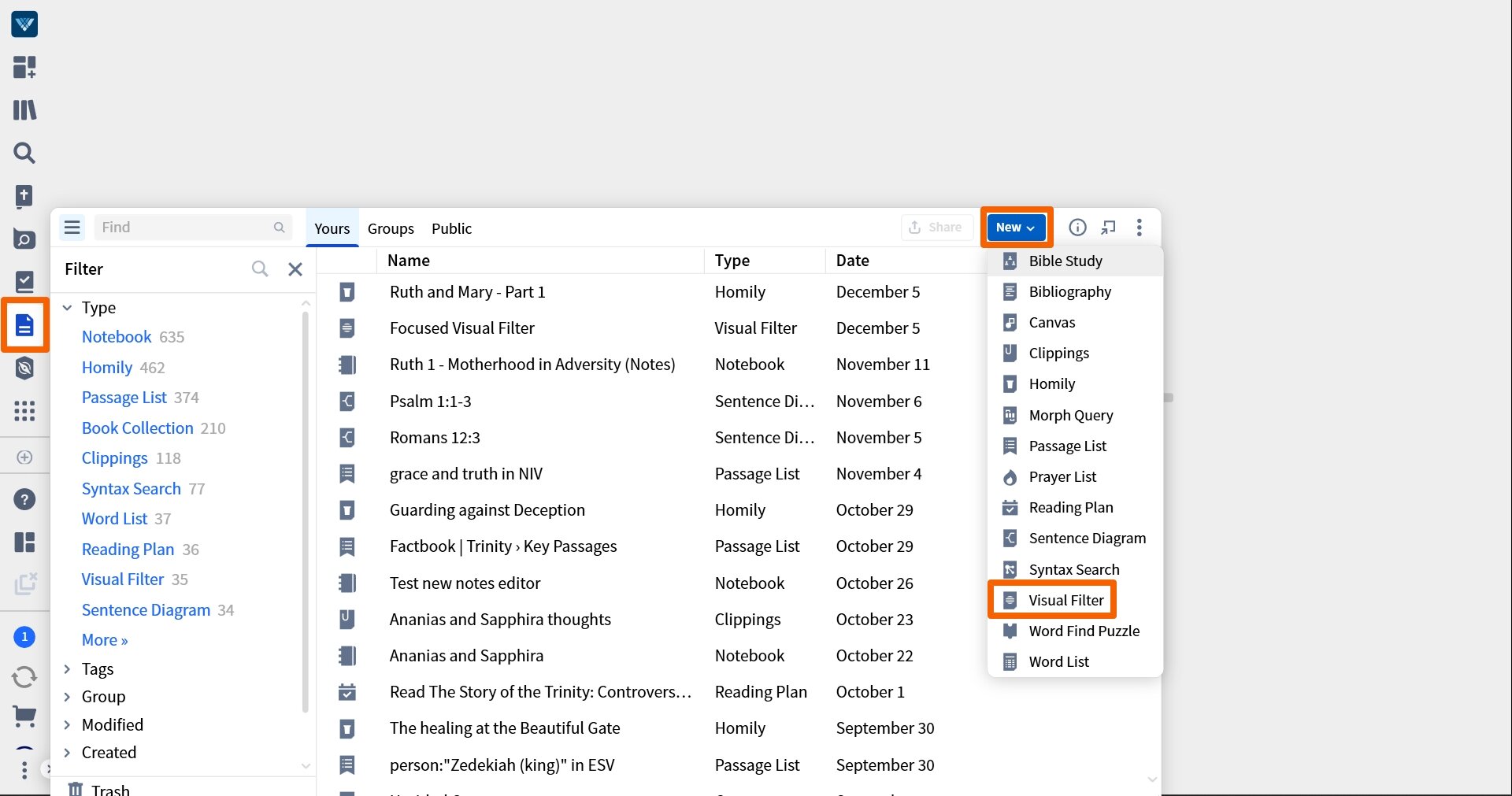The height and width of the screenshot is (796, 1512).
Task: Filter by Passage List type
Action: 124,398
